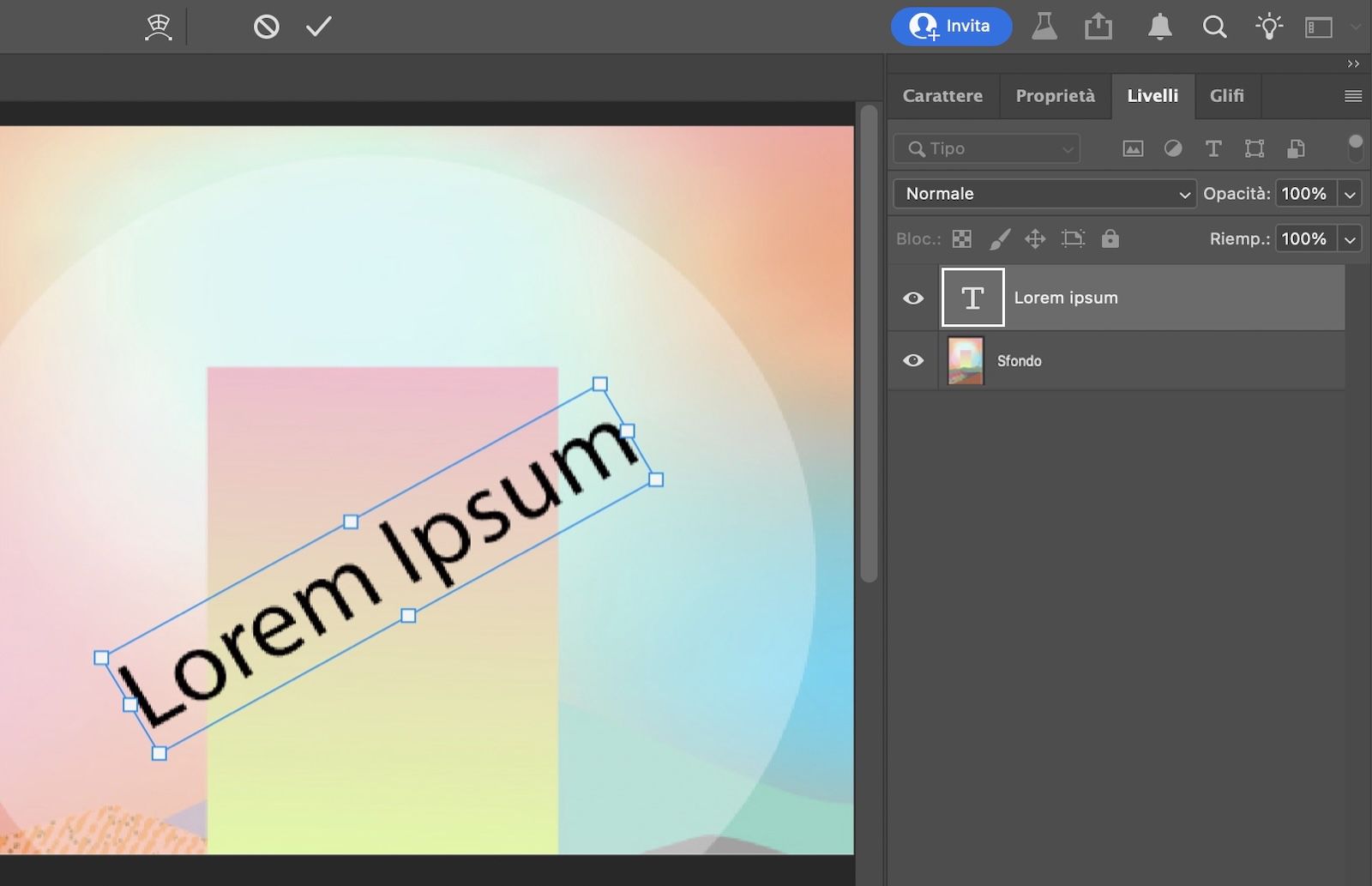Open the lightbulb discover panel

1269,27
